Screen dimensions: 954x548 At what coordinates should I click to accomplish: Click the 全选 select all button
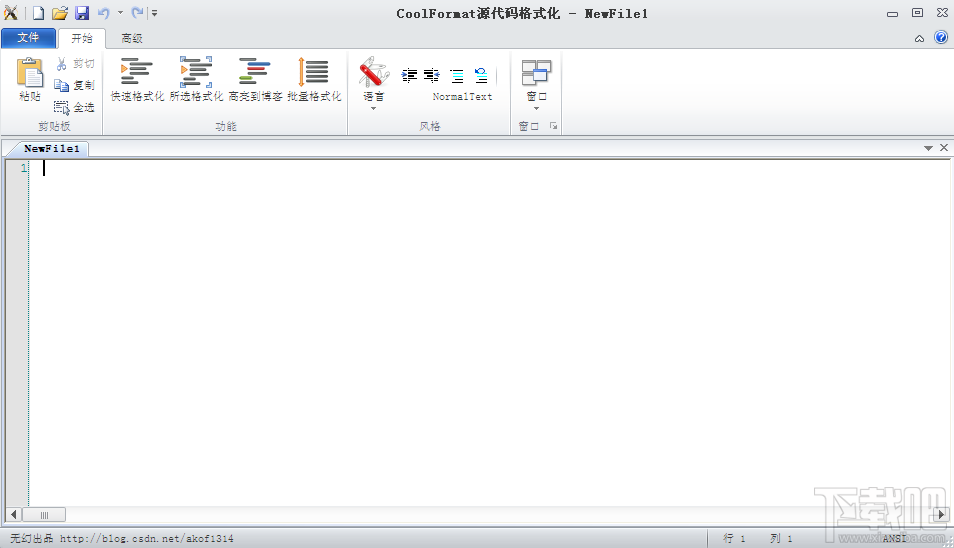tap(75, 107)
